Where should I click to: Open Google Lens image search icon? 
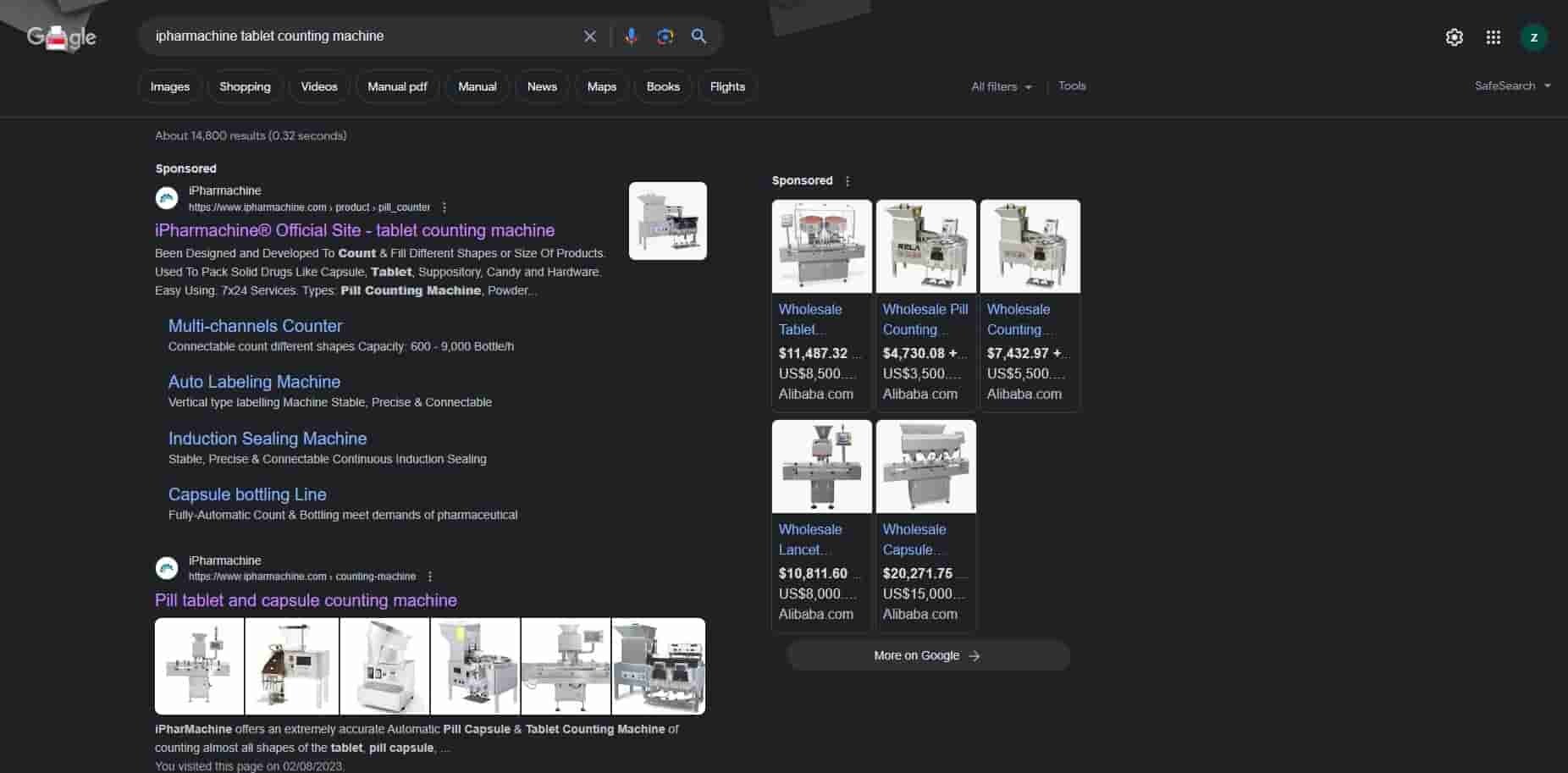(665, 36)
